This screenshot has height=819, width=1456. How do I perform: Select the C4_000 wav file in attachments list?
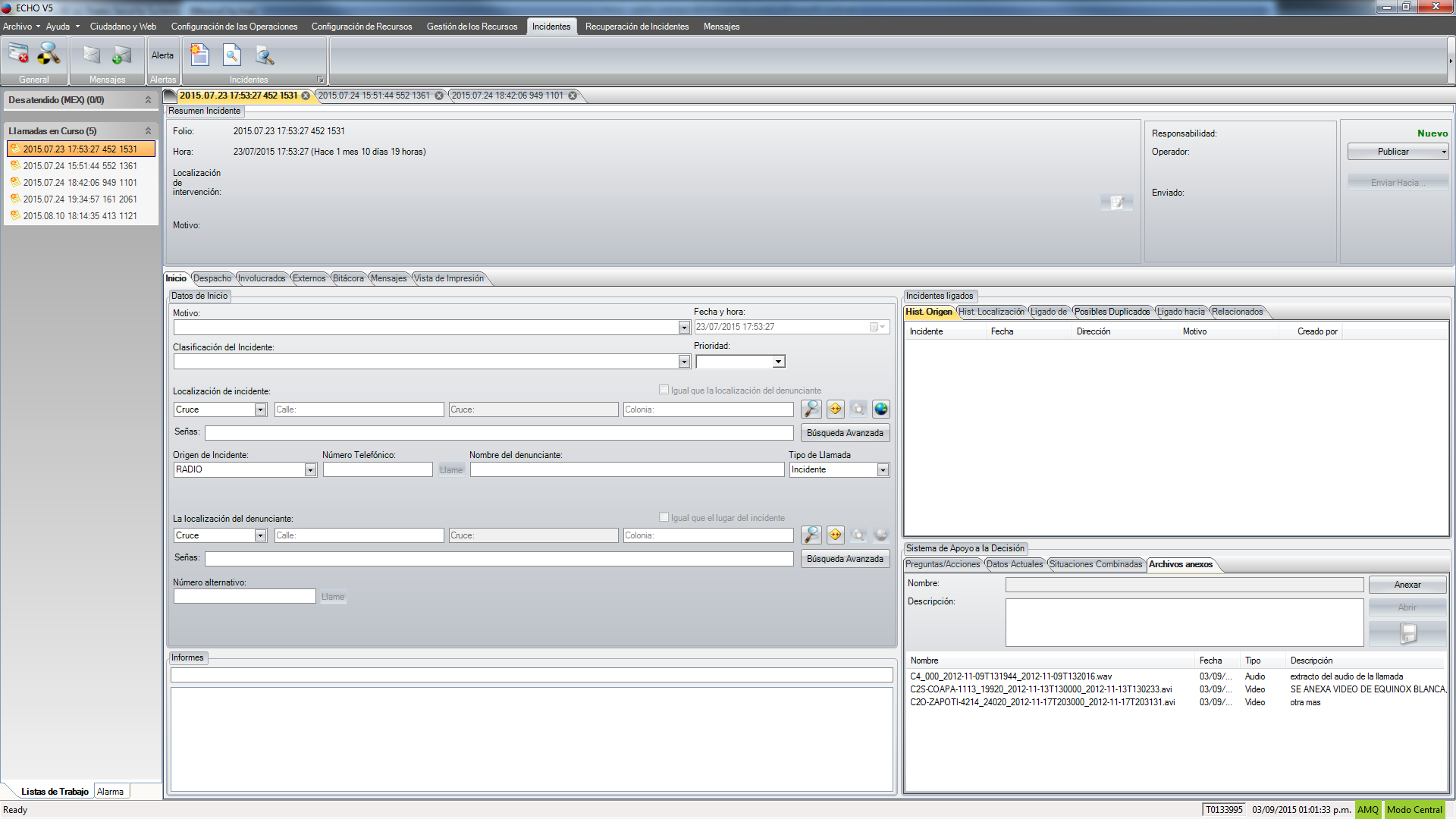[1011, 676]
